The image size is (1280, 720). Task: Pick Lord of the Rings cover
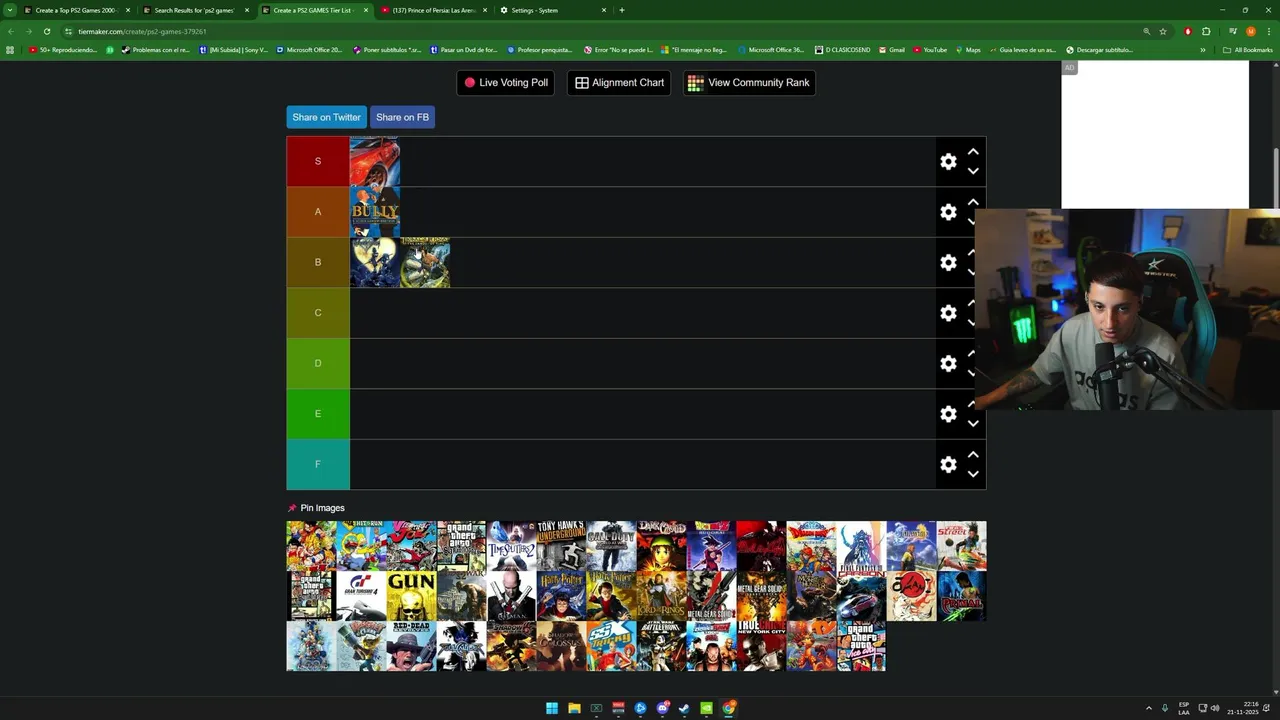click(x=661, y=596)
